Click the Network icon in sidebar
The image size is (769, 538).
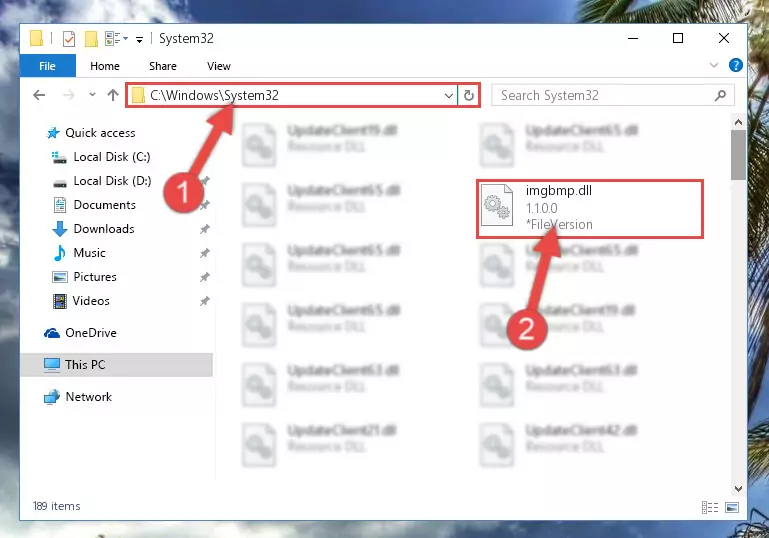click(51, 397)
